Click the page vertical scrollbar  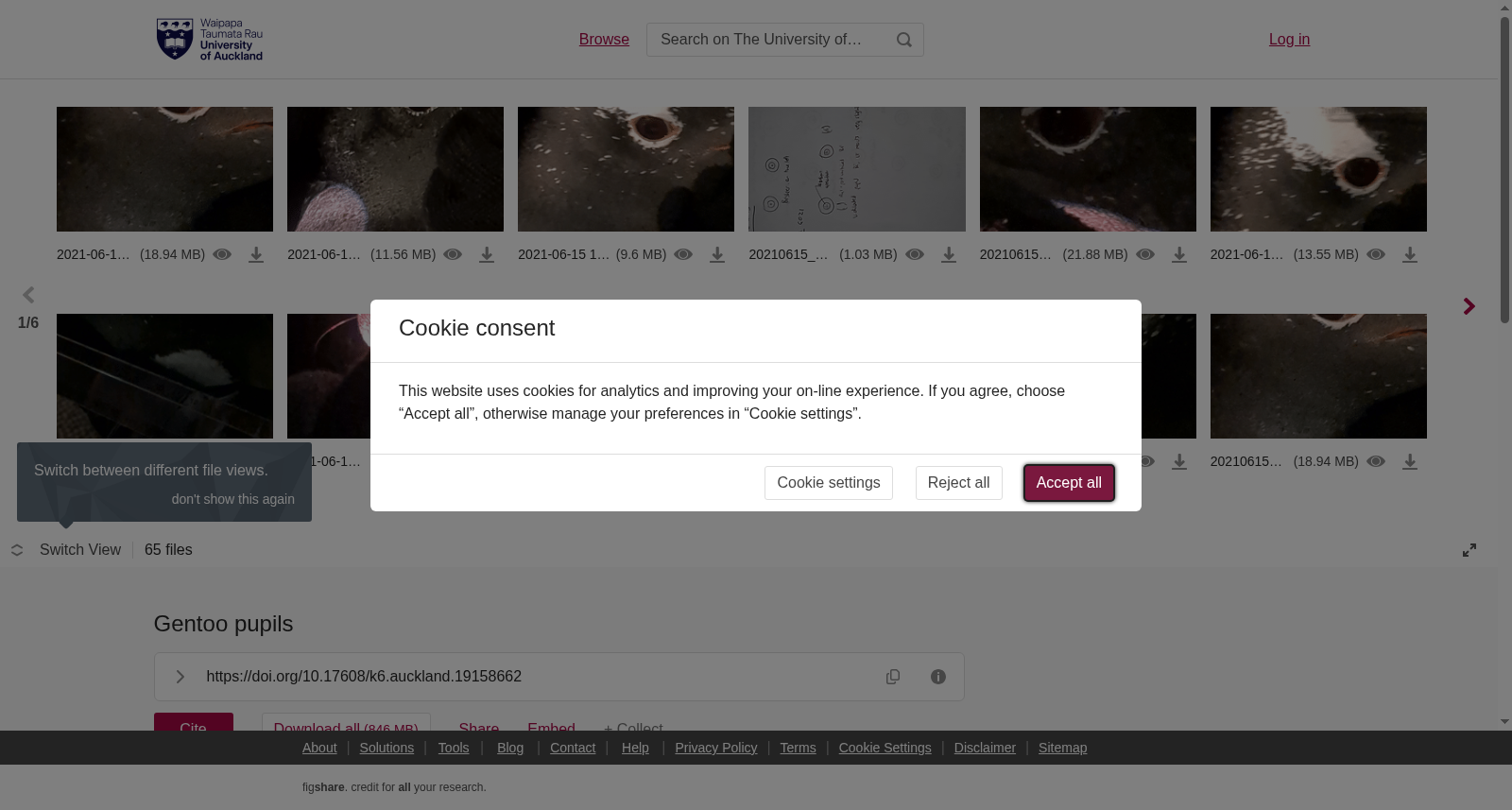pyautogui.click(x=1504, y=170)
